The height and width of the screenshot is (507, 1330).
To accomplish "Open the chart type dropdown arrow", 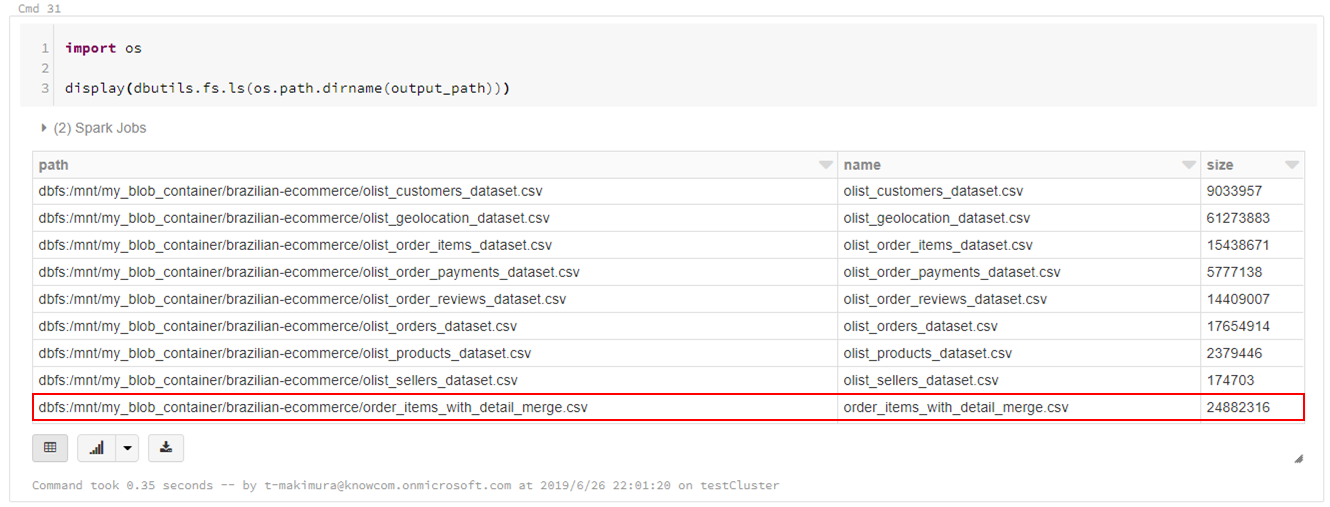I will 127,448.
